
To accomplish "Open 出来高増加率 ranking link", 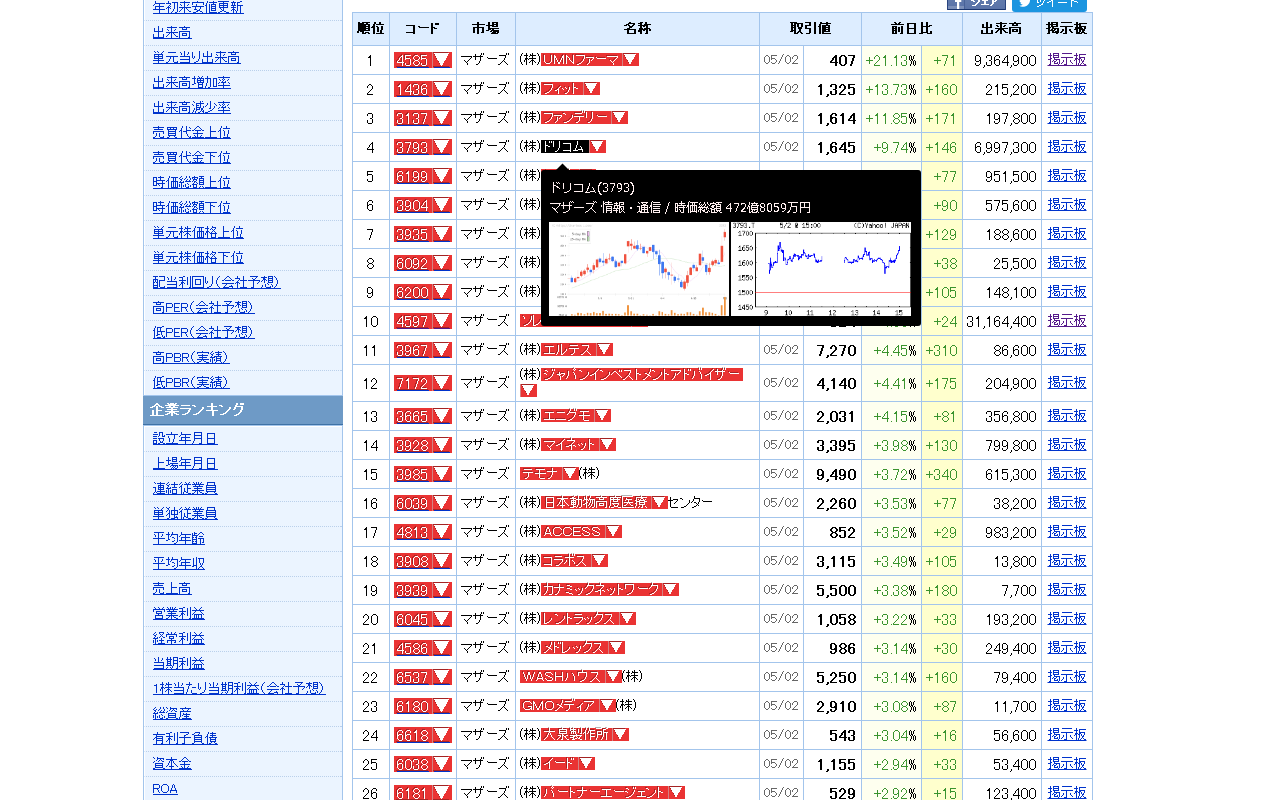I will coord(191,83).
